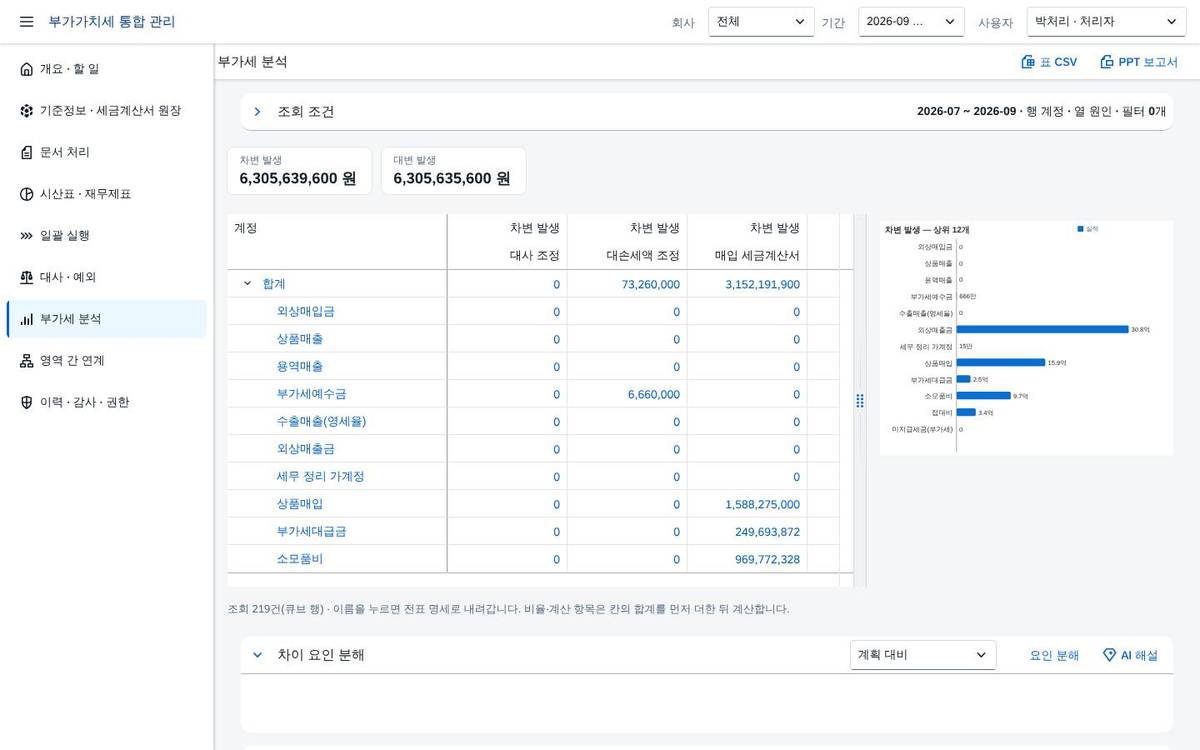The height and width of the screenshot is (750, 1200).
Task: Click the bar chart icon beside 부가세 분석
Action: [x=27, y=319]
